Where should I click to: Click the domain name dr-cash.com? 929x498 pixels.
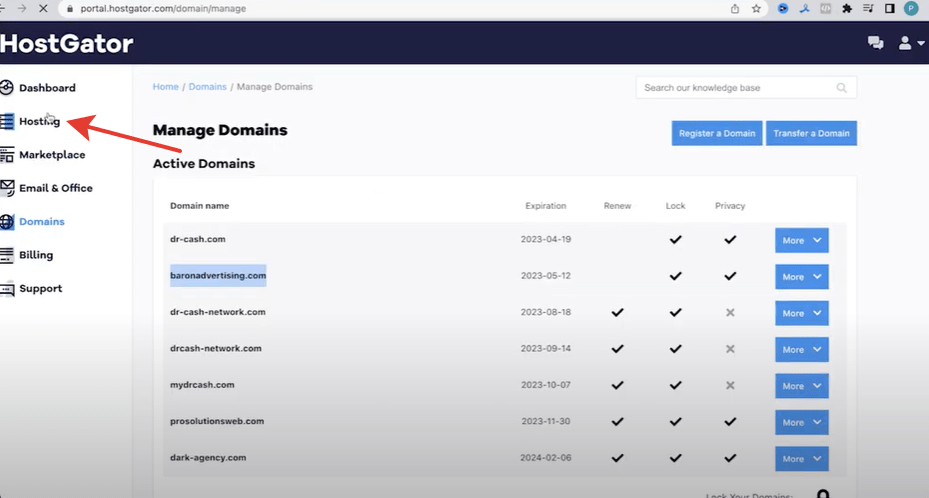point(197,239)
